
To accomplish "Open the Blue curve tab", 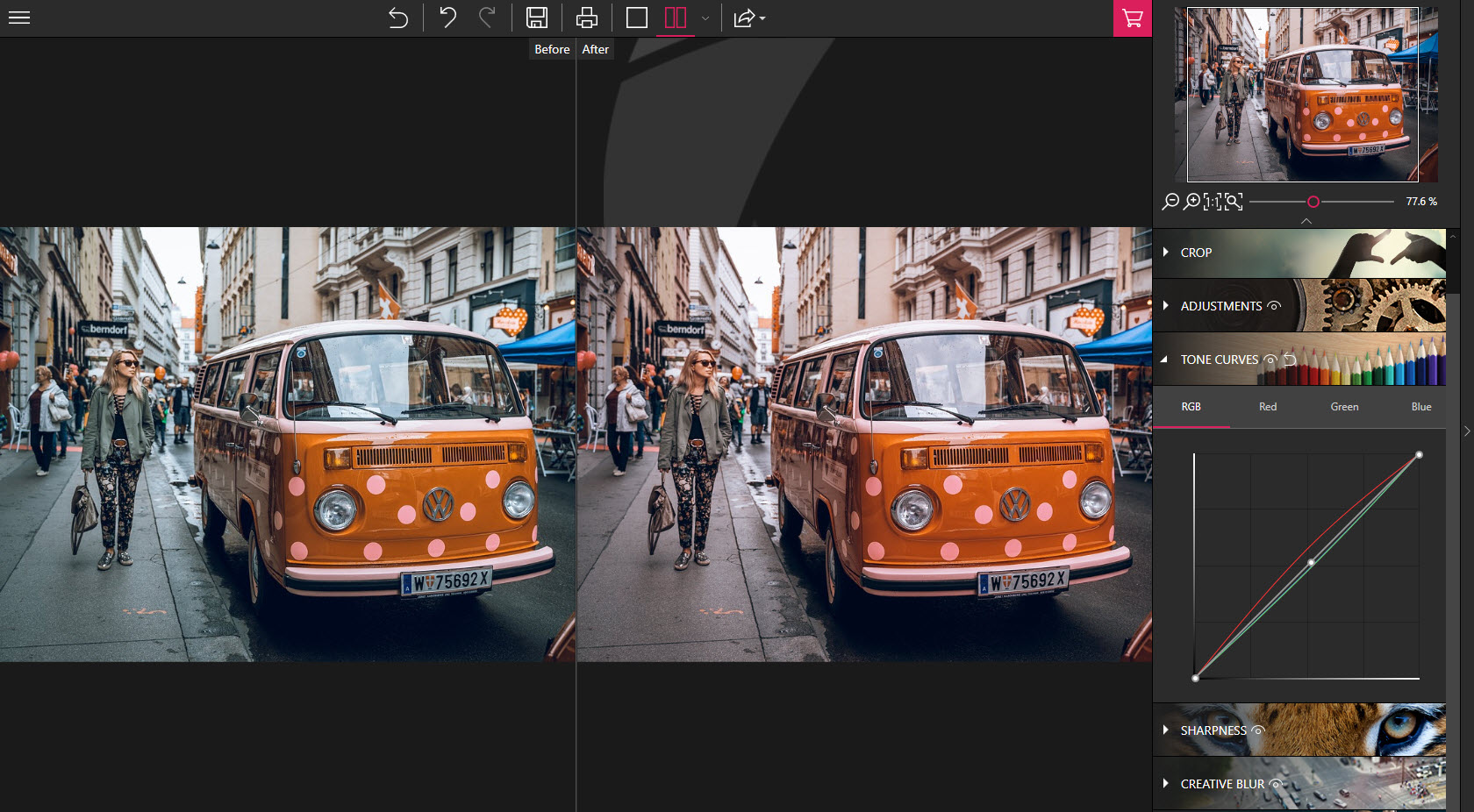I will 1420,407.
